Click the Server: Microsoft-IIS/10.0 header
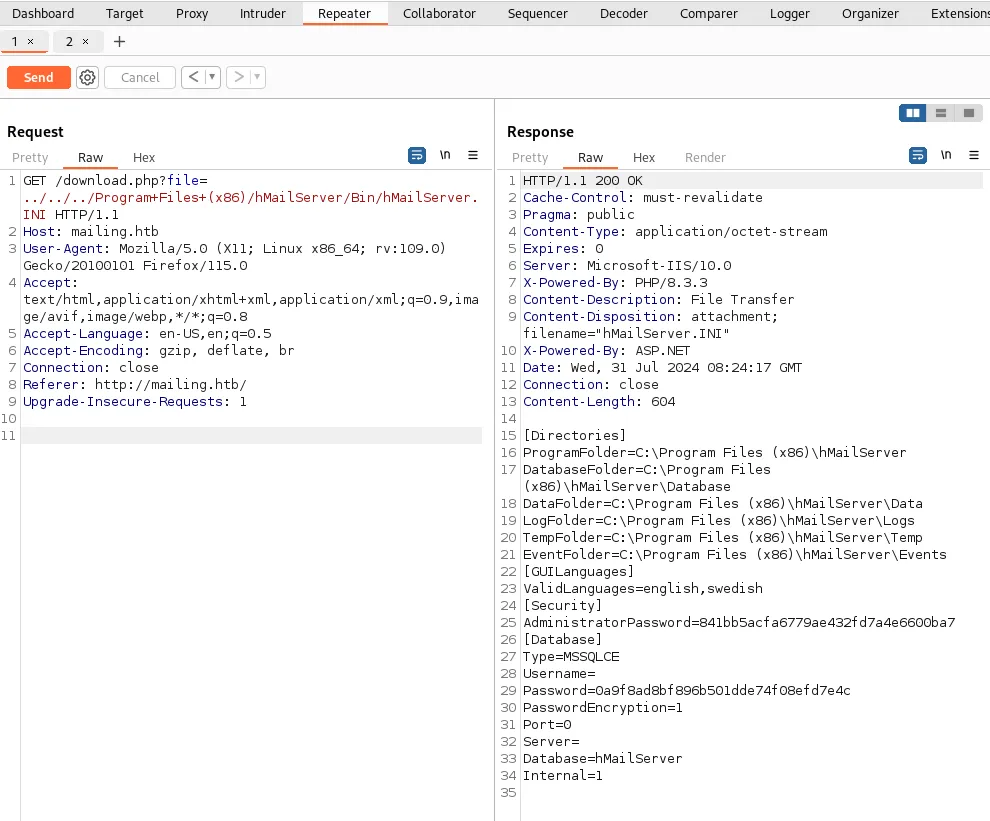 click(627, 266)
